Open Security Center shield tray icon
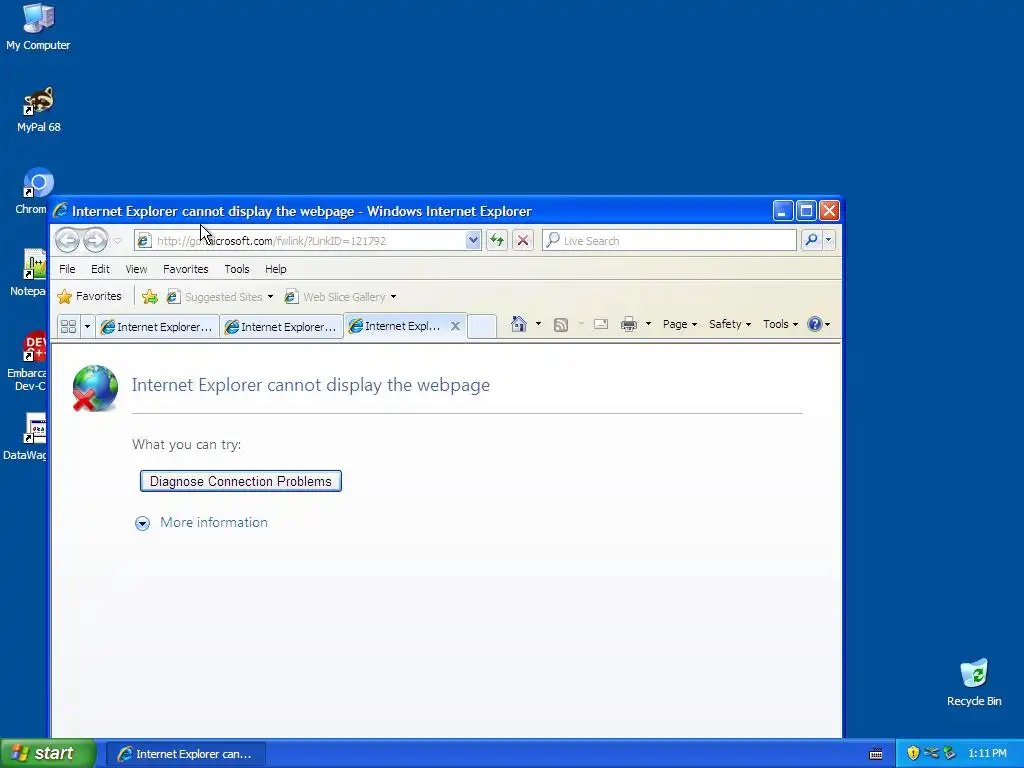Viewport: 1024px width, 768px height. [913, 754]
